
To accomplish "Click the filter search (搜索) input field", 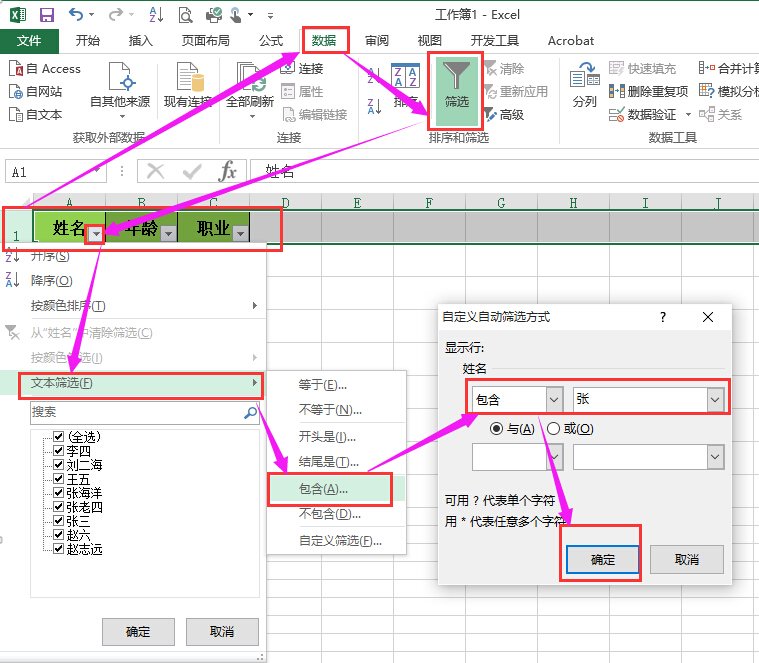I will (145, 412).
